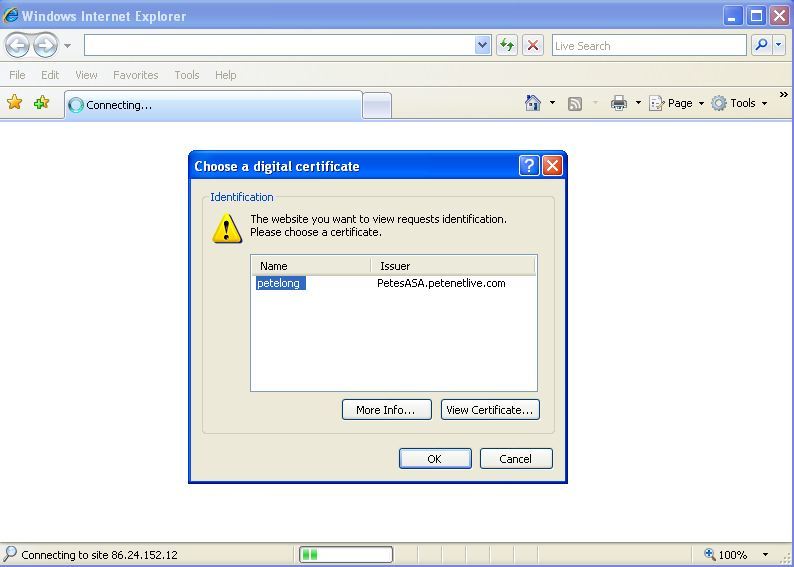The height and width of the screenshot is (567, 794).
Task: Click the More Info... button
Action: click(x=387, y=410)
